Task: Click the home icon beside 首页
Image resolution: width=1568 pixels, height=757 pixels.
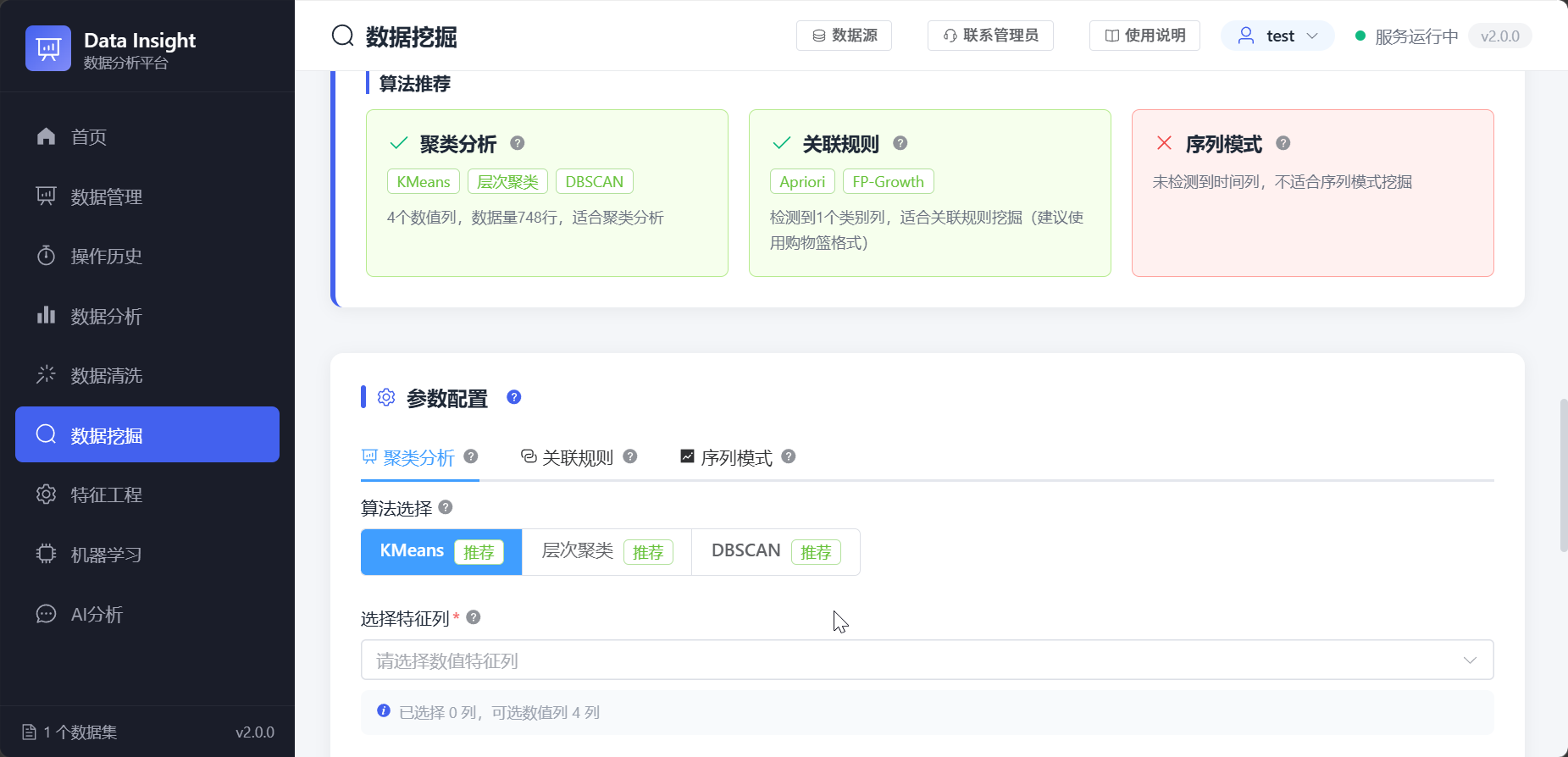Action: tap(47, 136)
